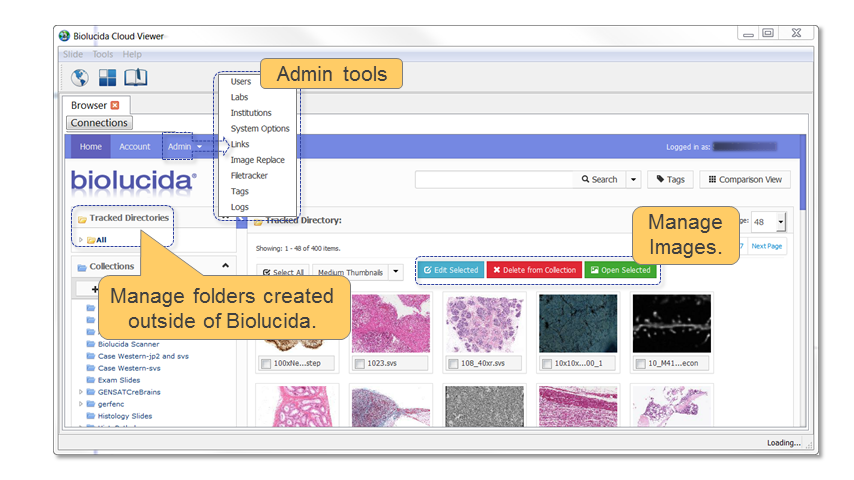Collapse the Collections panel chevron
854x480 pixels.
click(225, 266)
